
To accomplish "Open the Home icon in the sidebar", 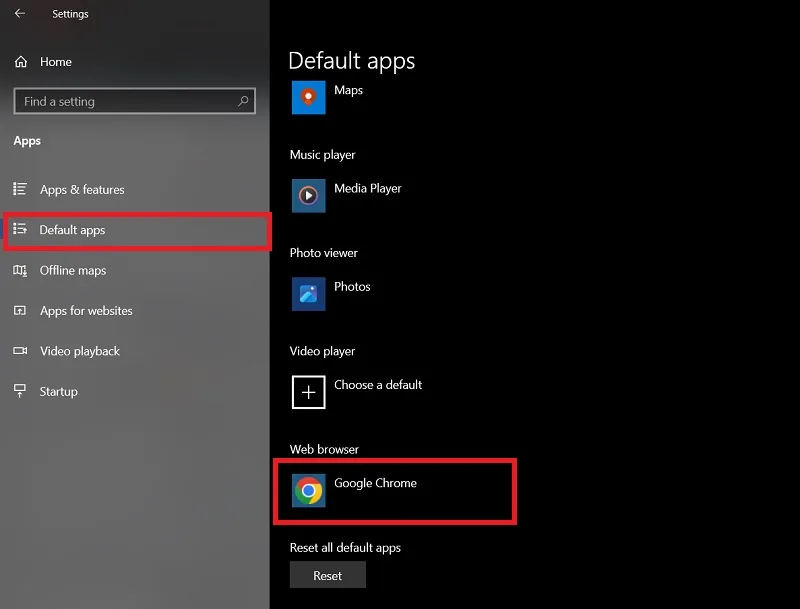I will [x=21, y=62].
